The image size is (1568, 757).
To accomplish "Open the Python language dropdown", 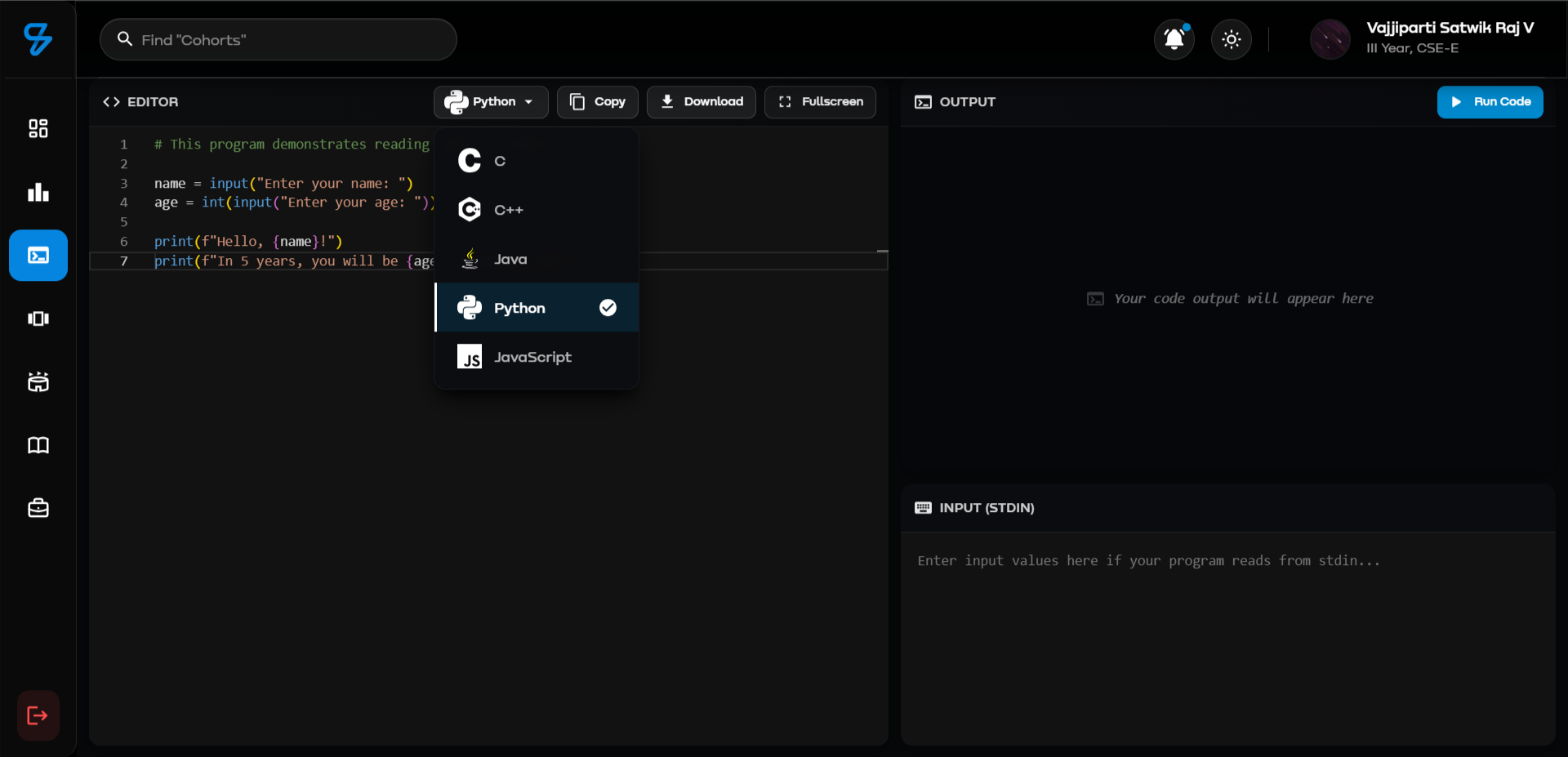I will 490,102.
